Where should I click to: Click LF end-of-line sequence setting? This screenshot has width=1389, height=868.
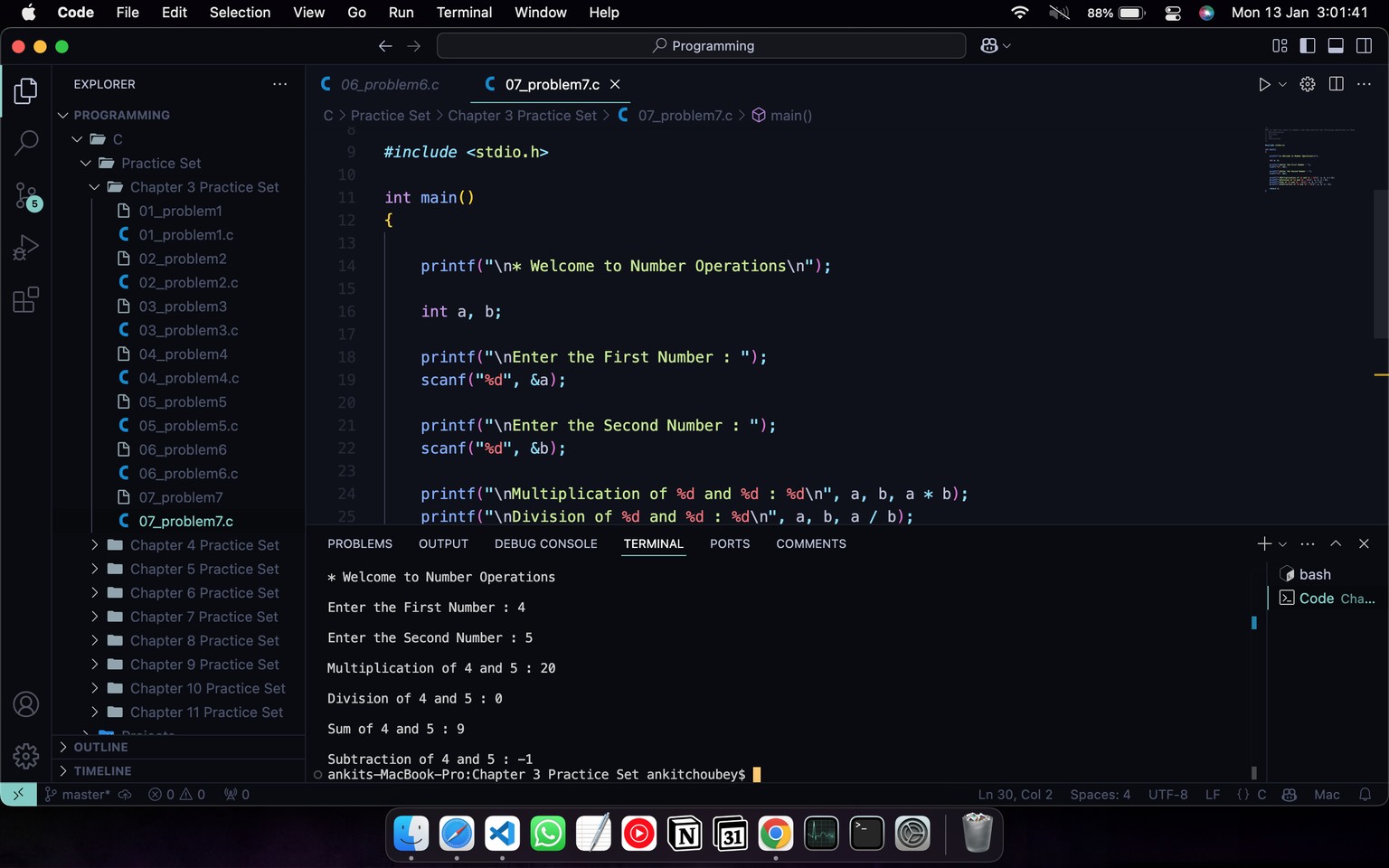[1213, 795]
